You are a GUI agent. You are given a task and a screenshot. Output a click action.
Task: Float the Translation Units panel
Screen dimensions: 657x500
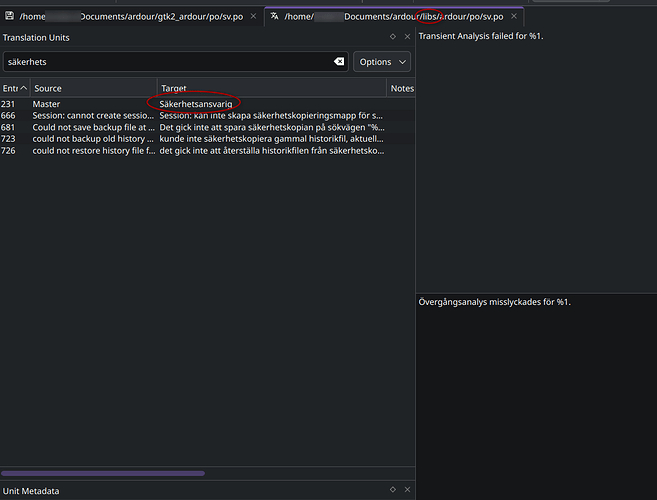click(393, 37)
